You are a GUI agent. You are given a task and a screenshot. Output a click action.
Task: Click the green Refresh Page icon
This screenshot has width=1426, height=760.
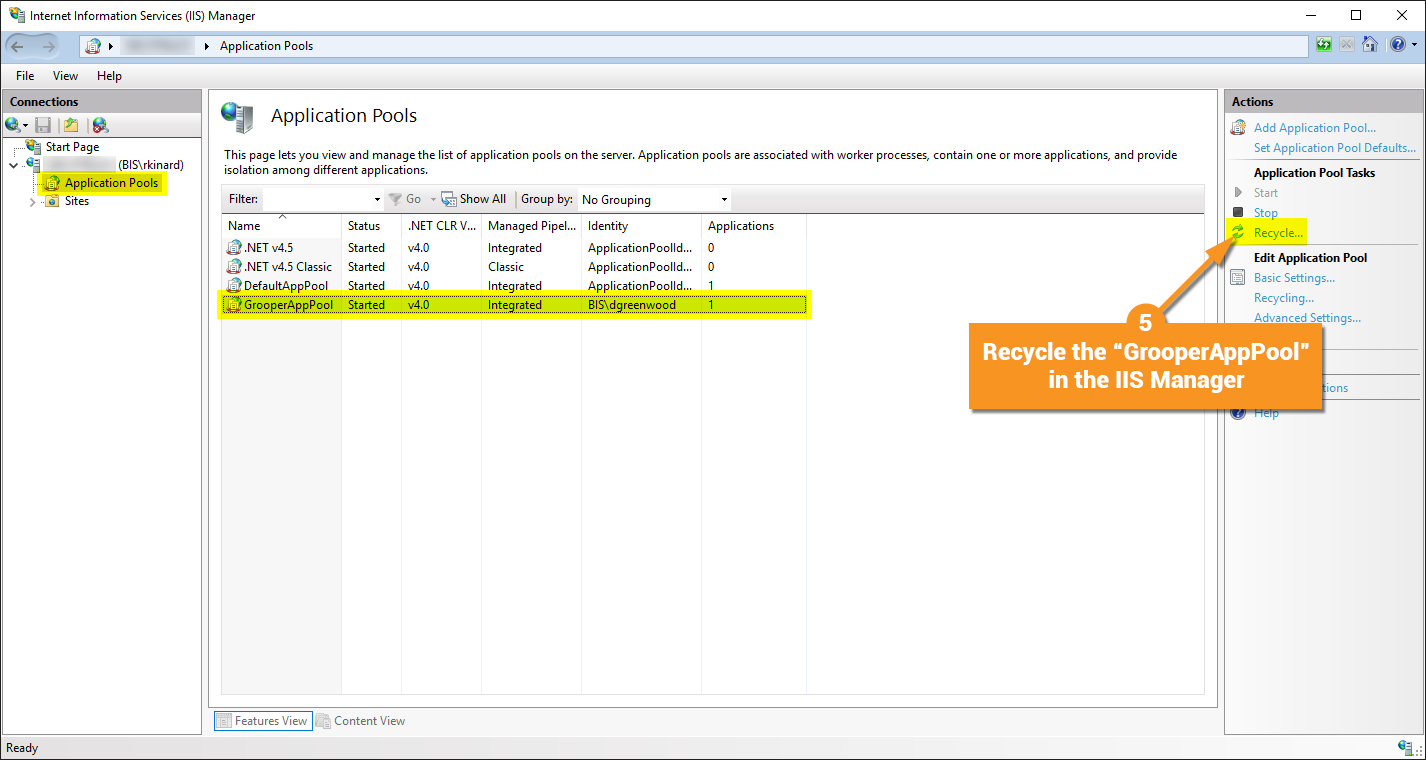point(1324,45)
